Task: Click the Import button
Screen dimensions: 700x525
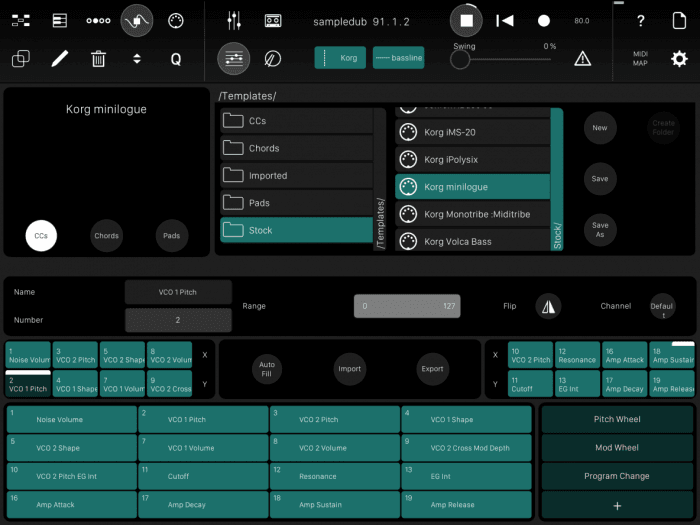Action: point(349,369)
